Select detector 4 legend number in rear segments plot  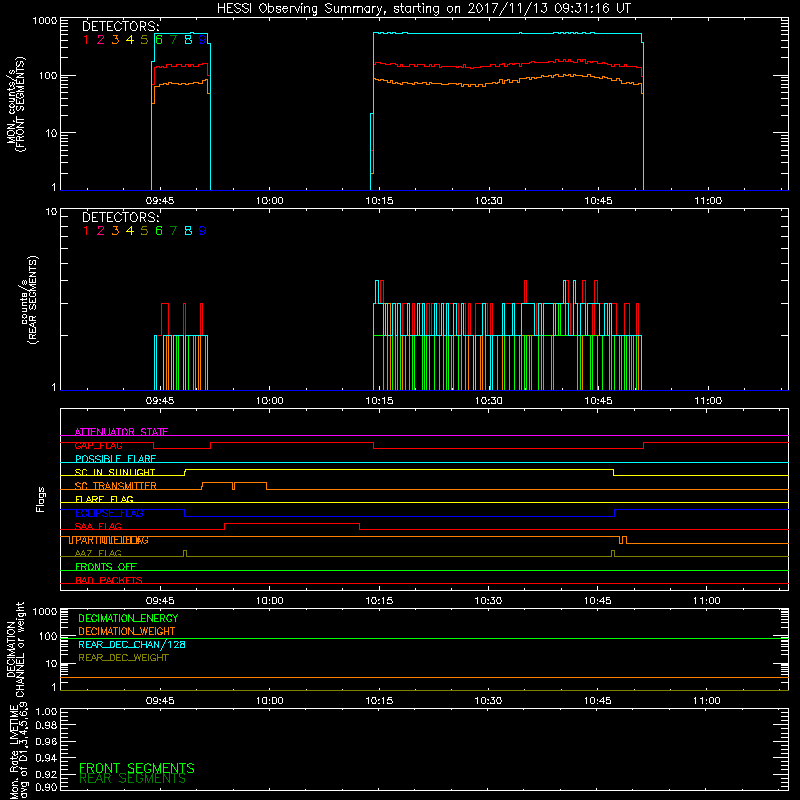point(130,231)
